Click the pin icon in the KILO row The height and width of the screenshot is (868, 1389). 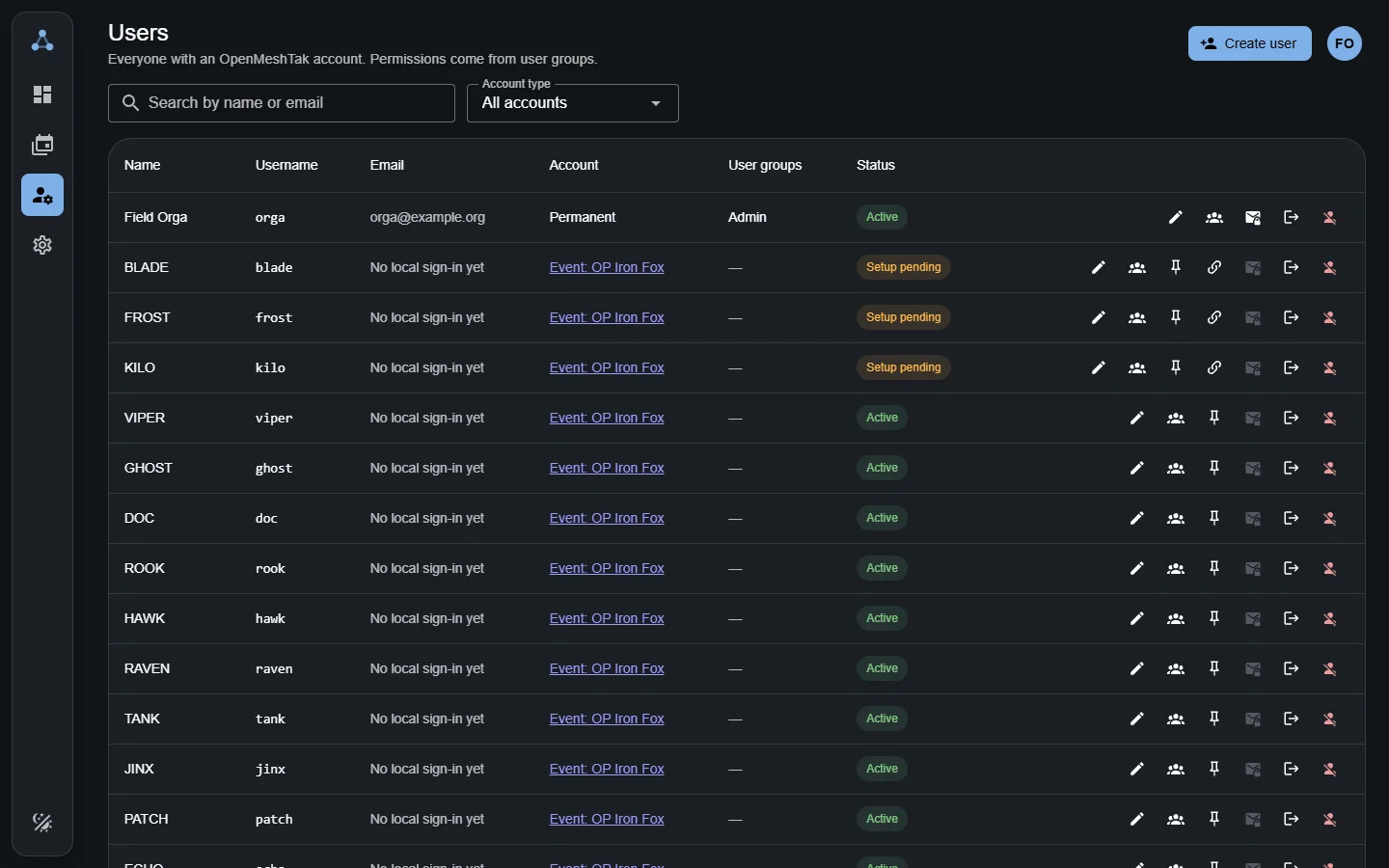[x=1177, y=368]
